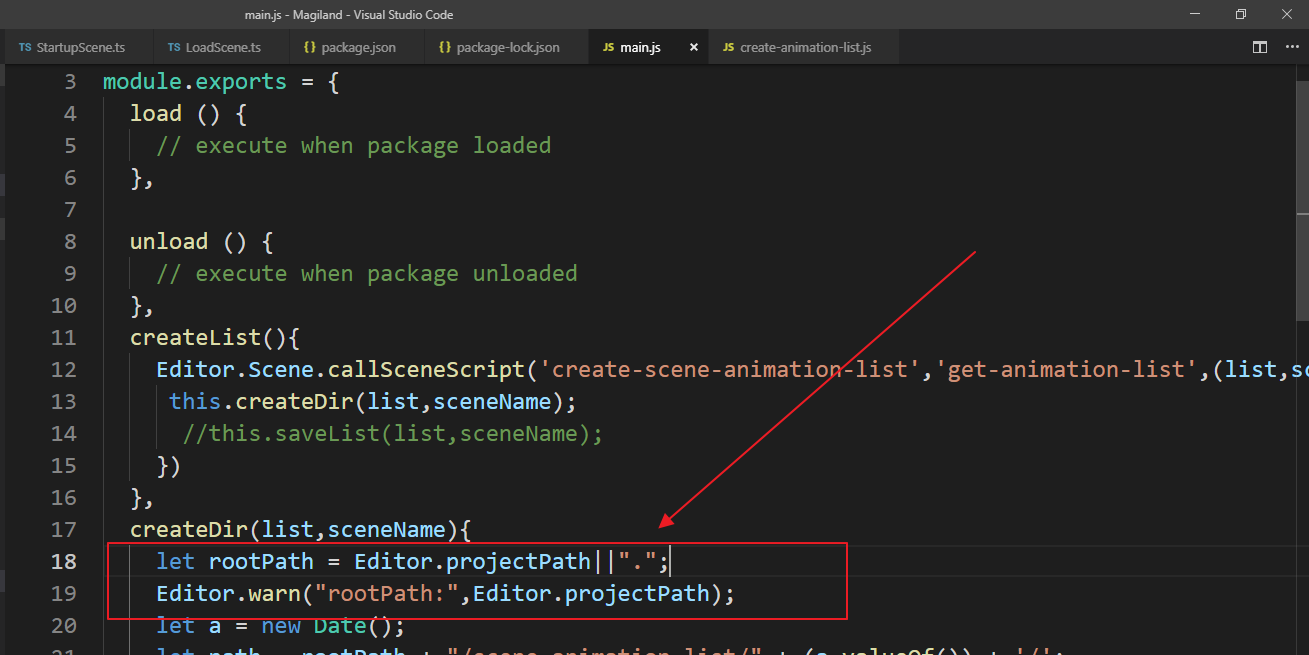1309x655 pixels.
Task: Close the main.js tab
Action: [694, 47]
